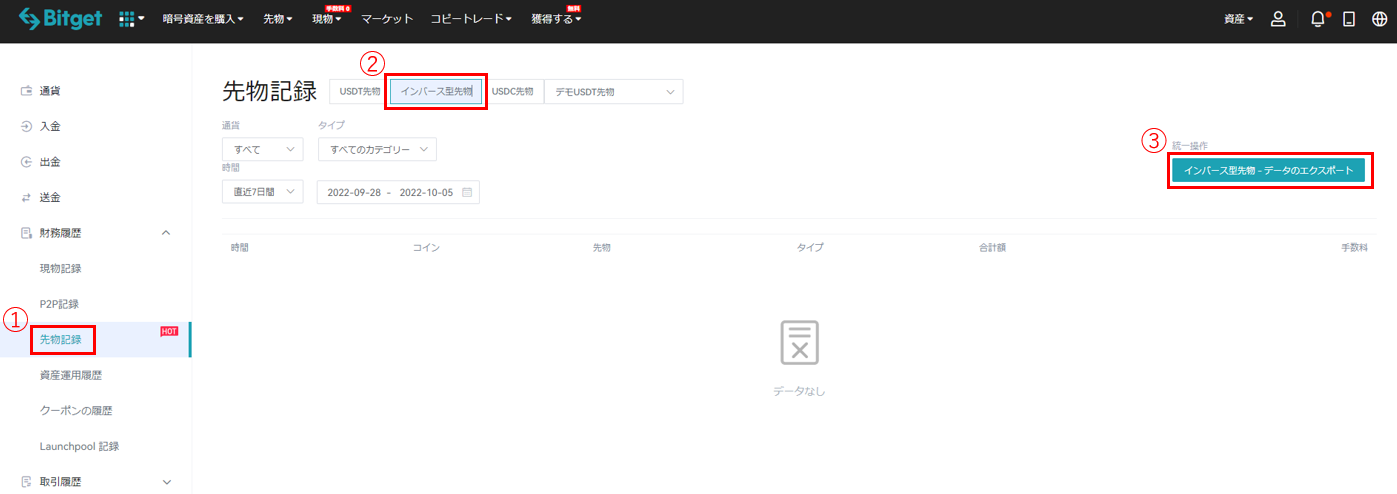The width and height of the screenshot is (1397, 494).
Task: Open the apps grid menu icon
Action: tap(127, 19)
